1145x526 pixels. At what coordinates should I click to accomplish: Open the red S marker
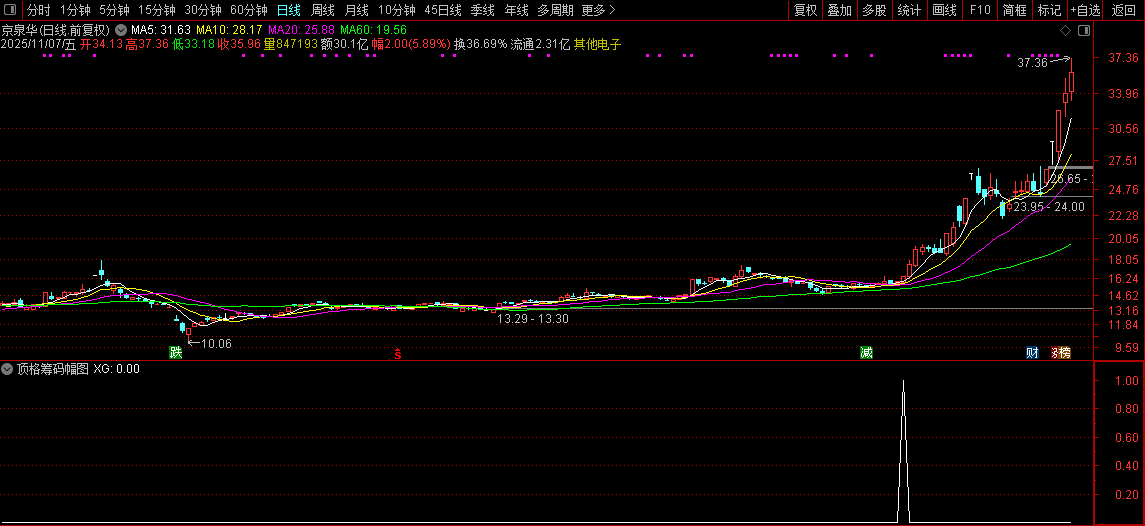[398, 354]
